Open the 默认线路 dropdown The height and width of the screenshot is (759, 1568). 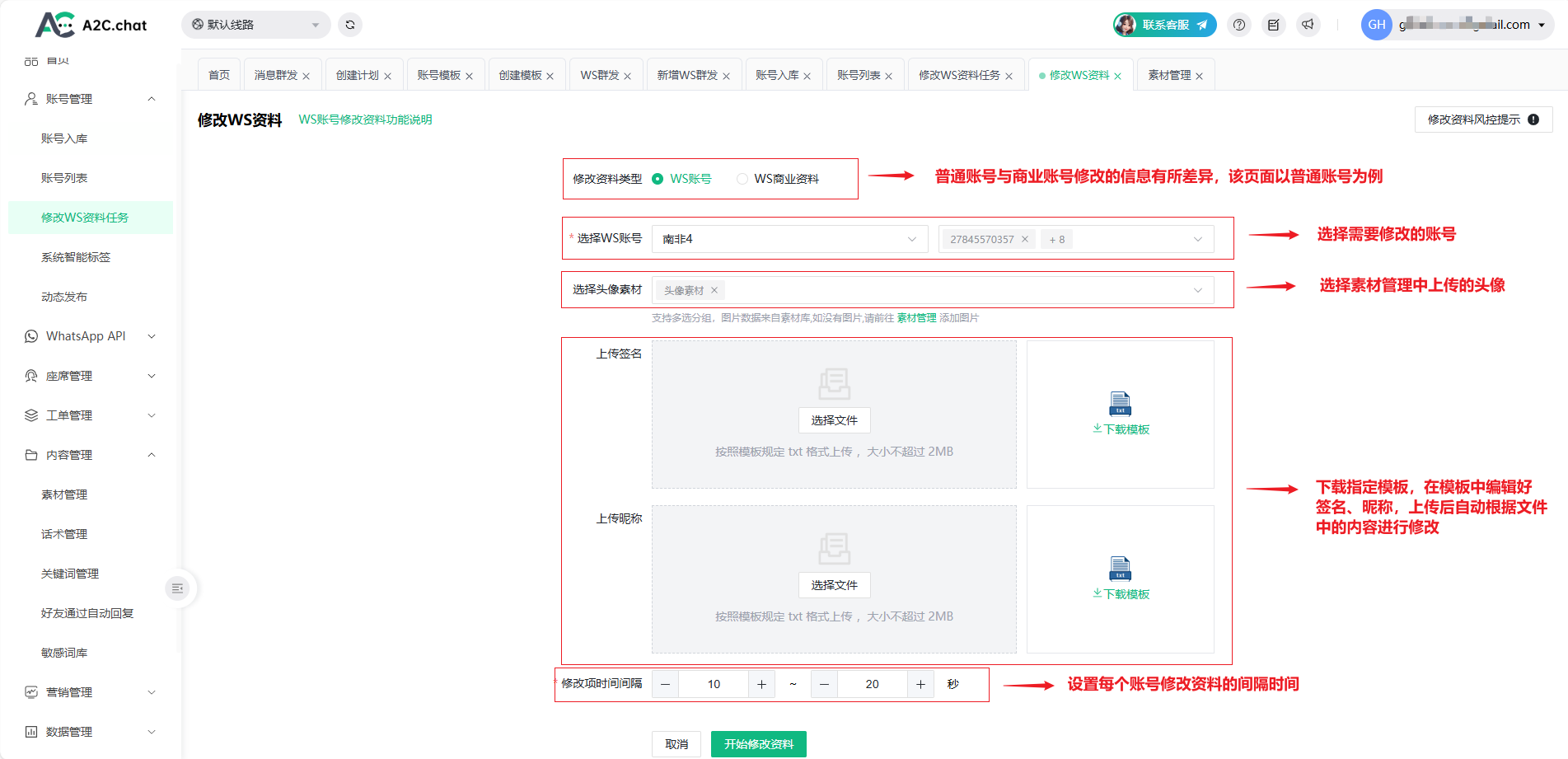pos(255,25)
